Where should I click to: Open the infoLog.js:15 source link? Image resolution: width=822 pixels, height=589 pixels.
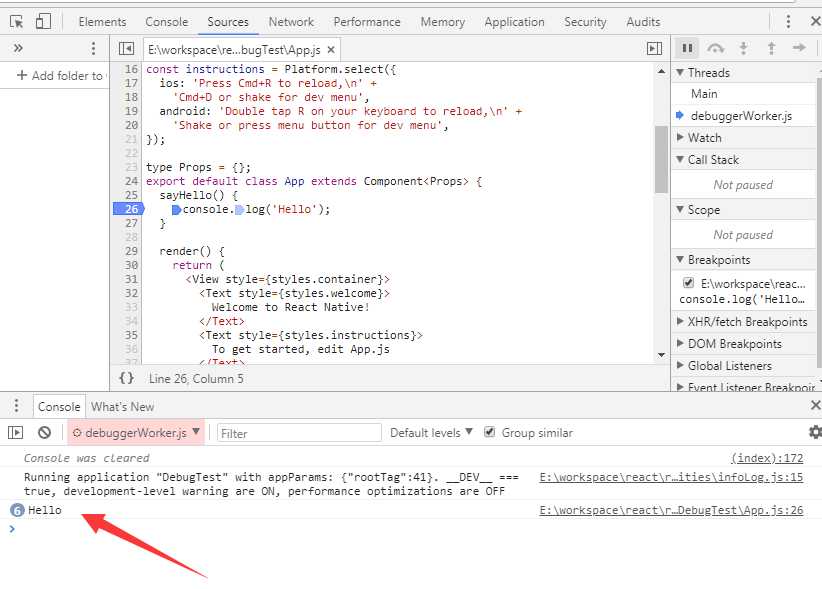(x=671, y=477)
